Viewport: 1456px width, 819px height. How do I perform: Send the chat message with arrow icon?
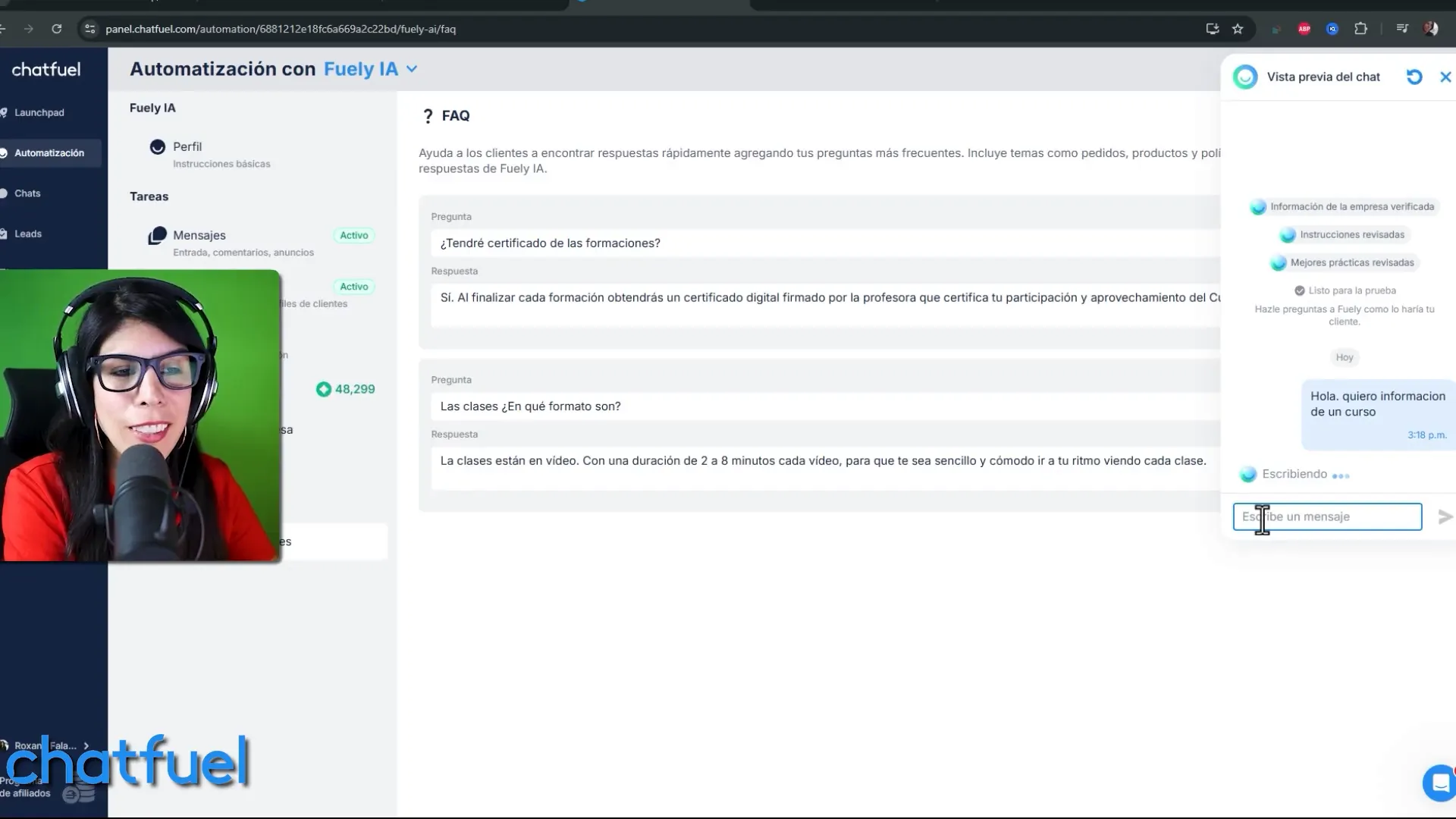click(x=1445, y=516)
